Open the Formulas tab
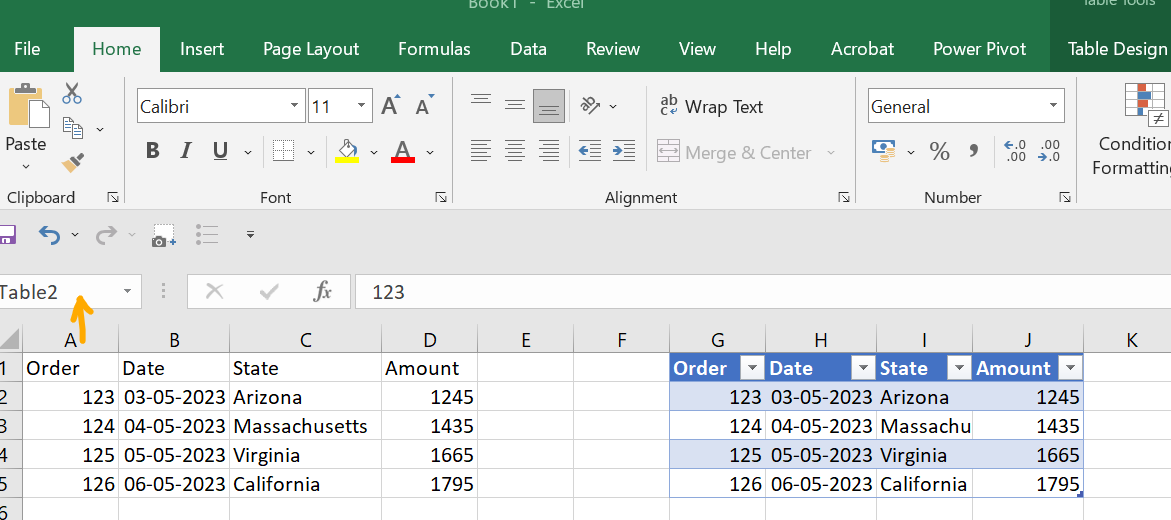Viewport: 1171px width, 520px height. (x=434, y=49)
